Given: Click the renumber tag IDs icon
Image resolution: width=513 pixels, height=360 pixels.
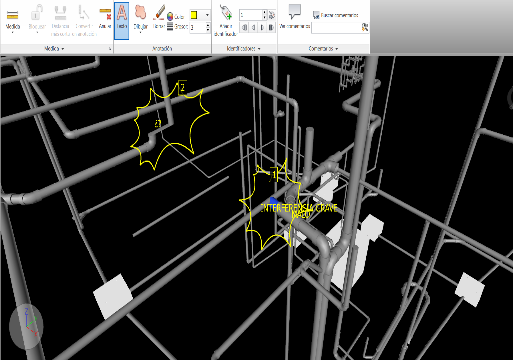Looking at the screenshot, I should [x=272, y=15].
